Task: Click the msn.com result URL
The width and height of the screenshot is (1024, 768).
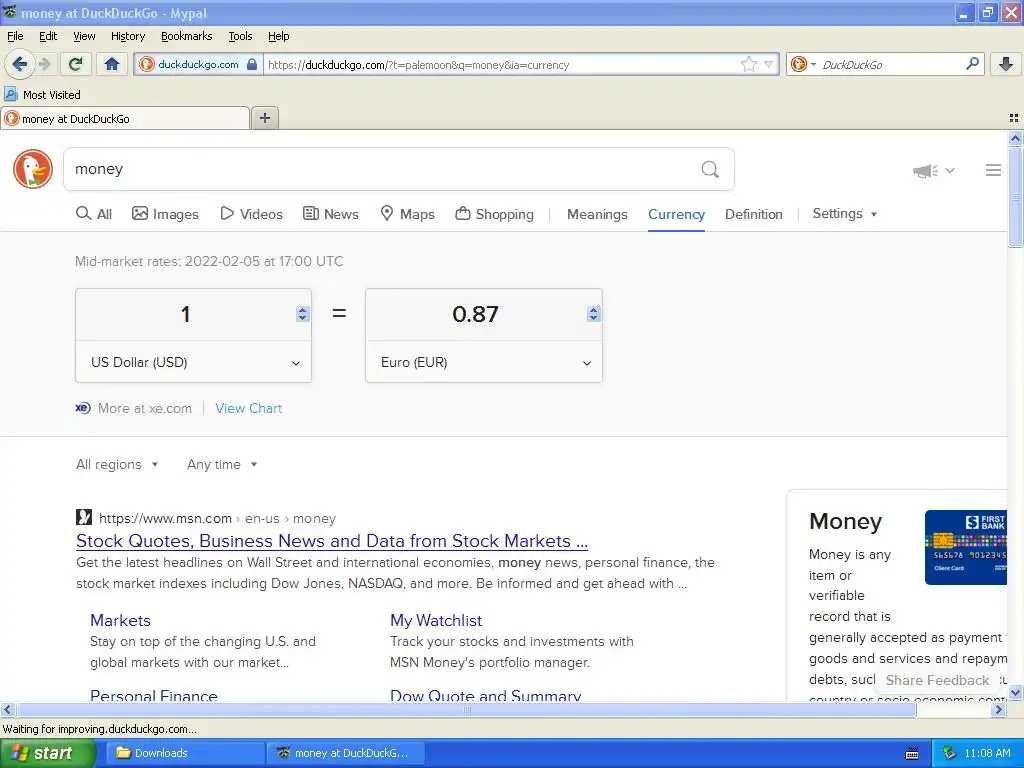Action: coord(217,518)
